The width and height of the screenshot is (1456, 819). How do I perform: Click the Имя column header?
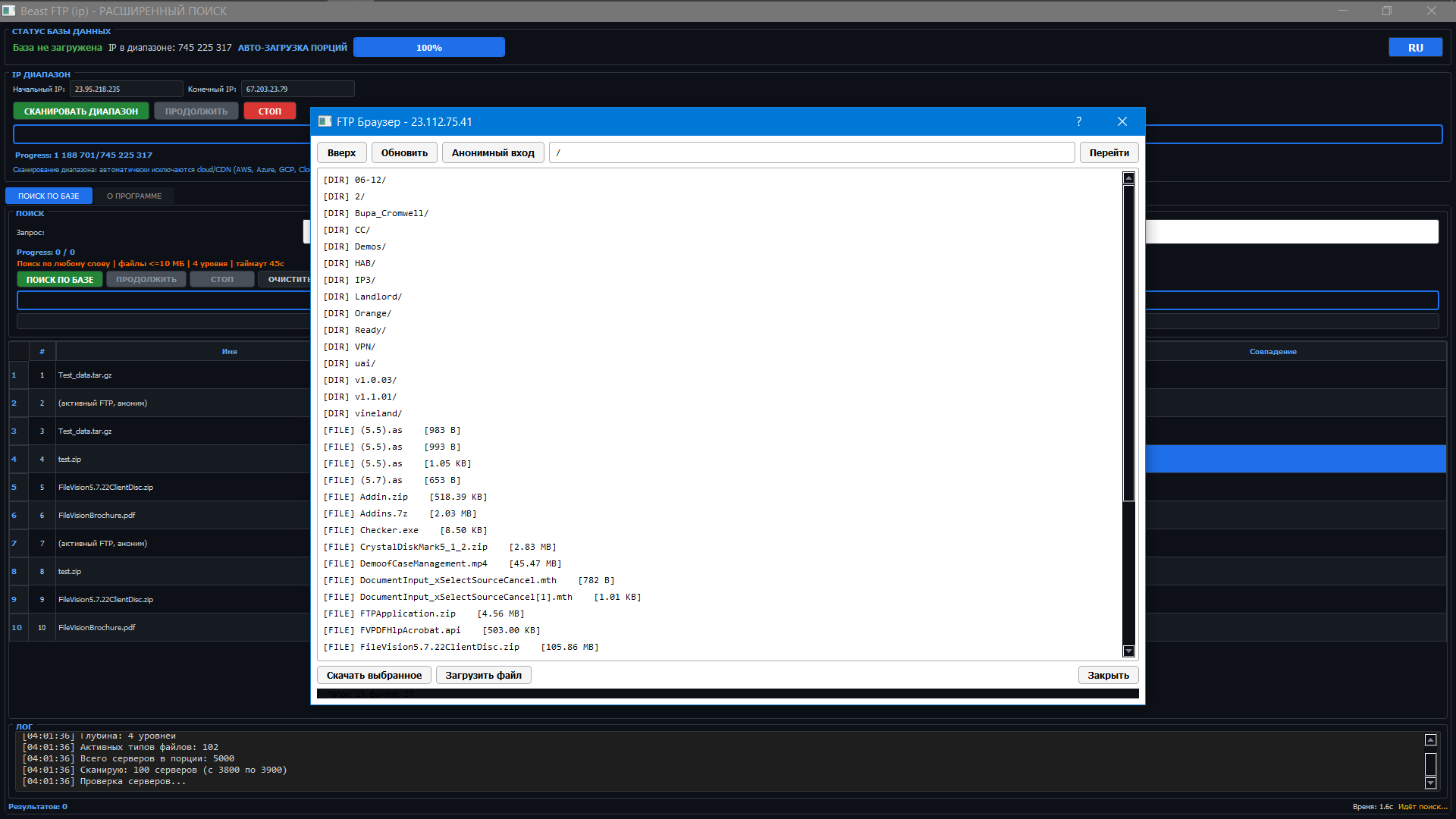(229, 351)
